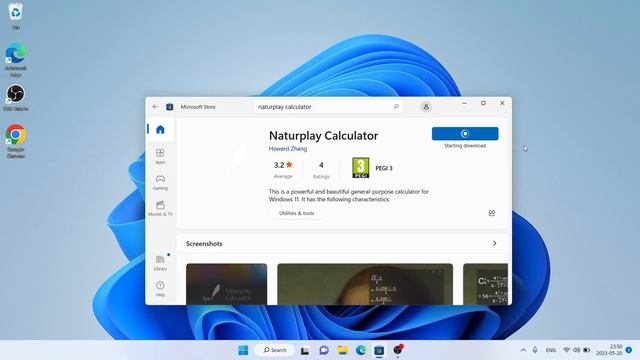The height and width of the screenshot is (360, 640).
Task: Click the blue download progress button
Action: 465,133
